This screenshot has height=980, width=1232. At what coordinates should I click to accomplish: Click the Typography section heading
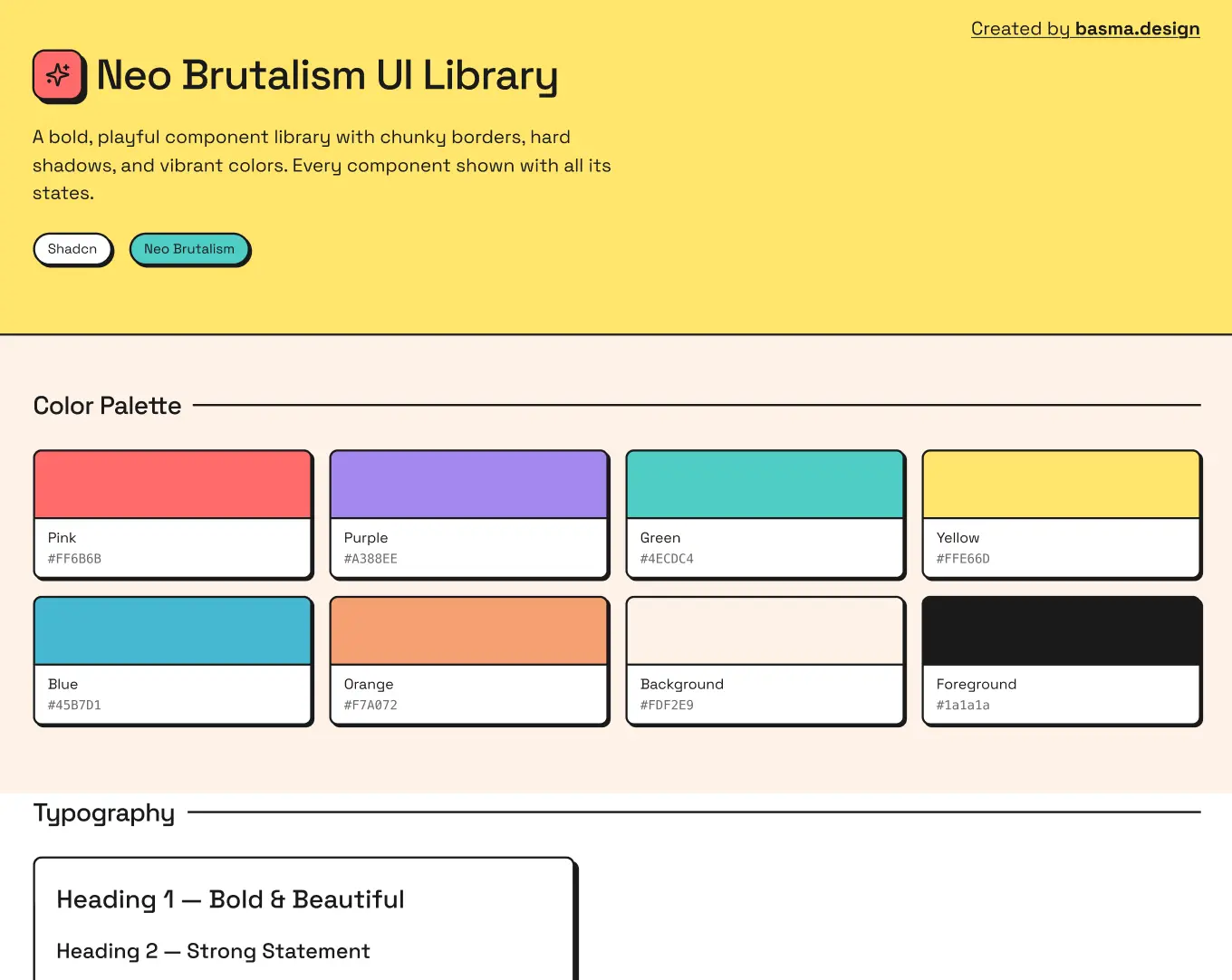[x=103, y=812]
